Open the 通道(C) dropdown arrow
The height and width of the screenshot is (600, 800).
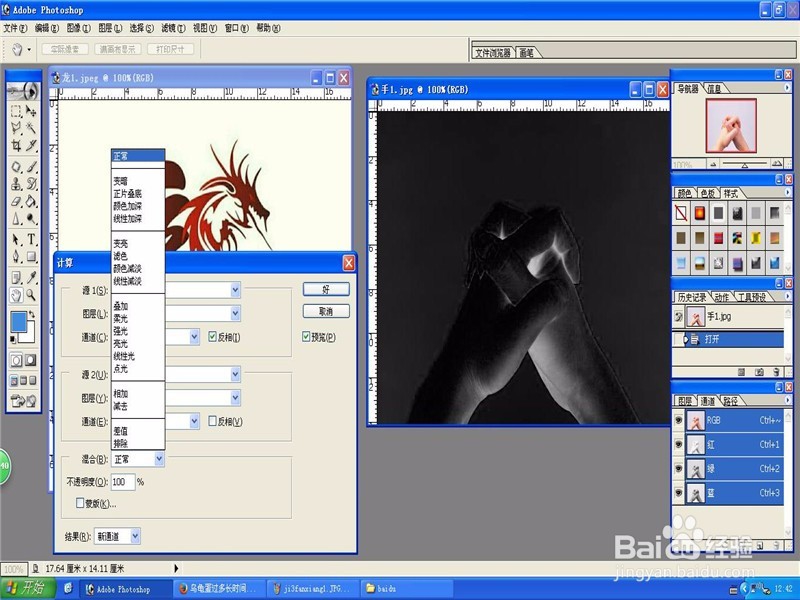click(194, 337)
